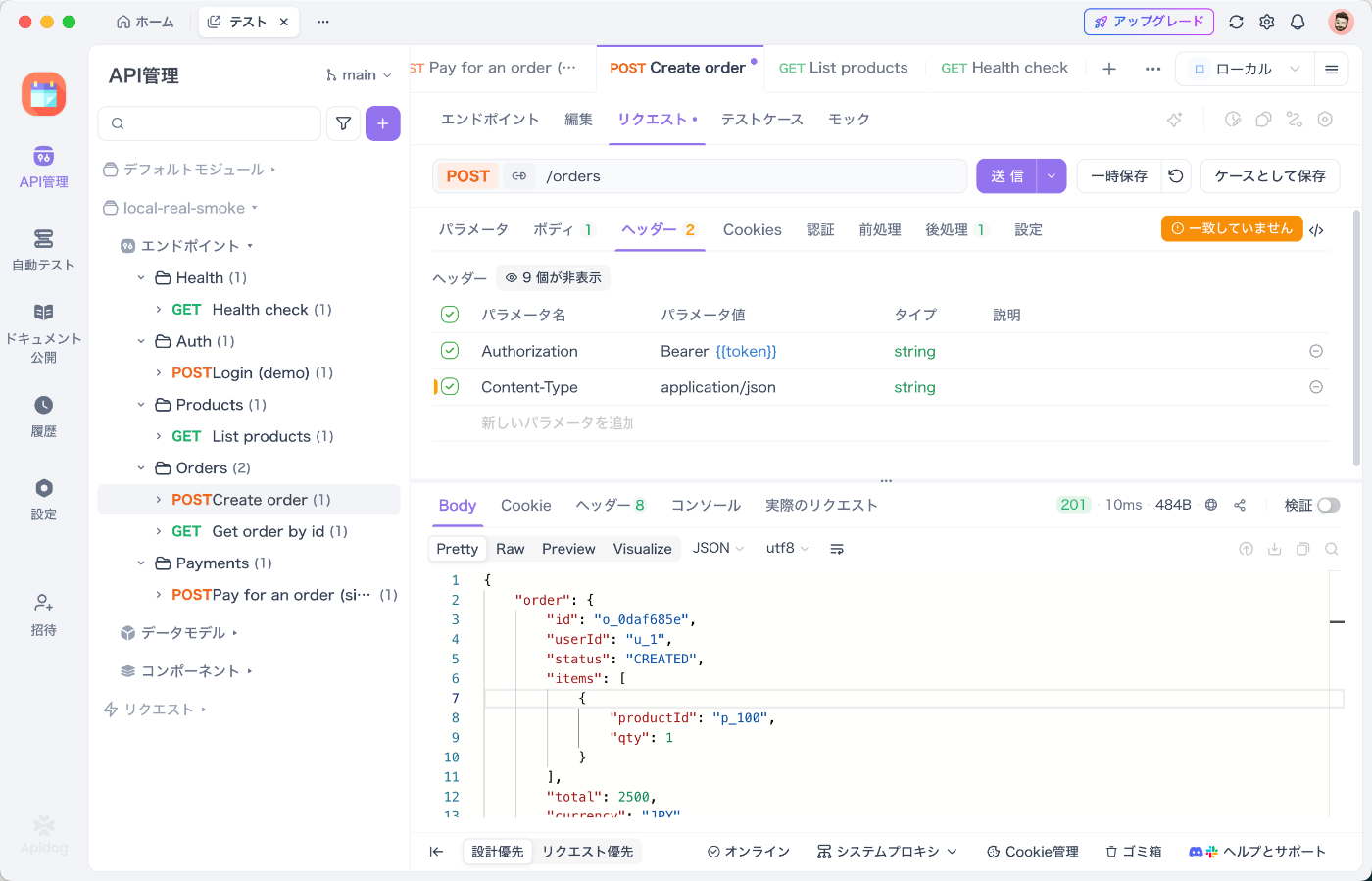Click 一時保存 button
The width and height of the screenshot is (1372, 881).
[x=1119, y=176]
